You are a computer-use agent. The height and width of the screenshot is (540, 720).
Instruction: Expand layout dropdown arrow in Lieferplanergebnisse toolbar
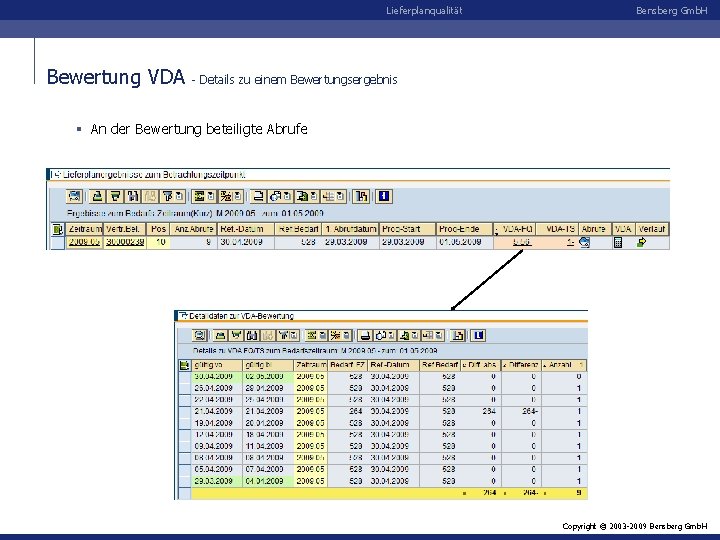(341, 196)
